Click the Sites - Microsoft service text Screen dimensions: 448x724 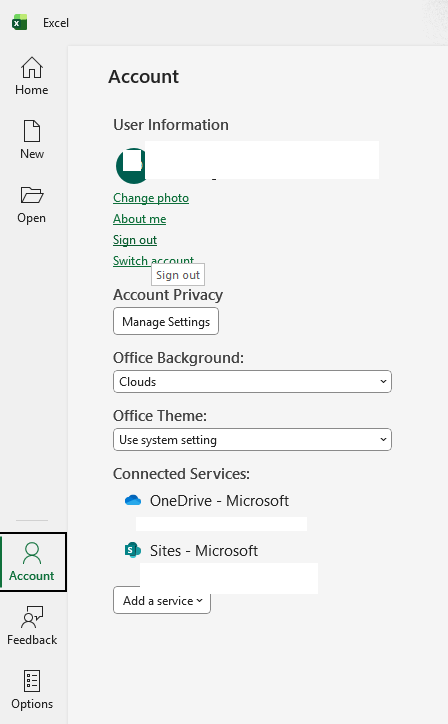pyautogui.click(x=204, y=550)
